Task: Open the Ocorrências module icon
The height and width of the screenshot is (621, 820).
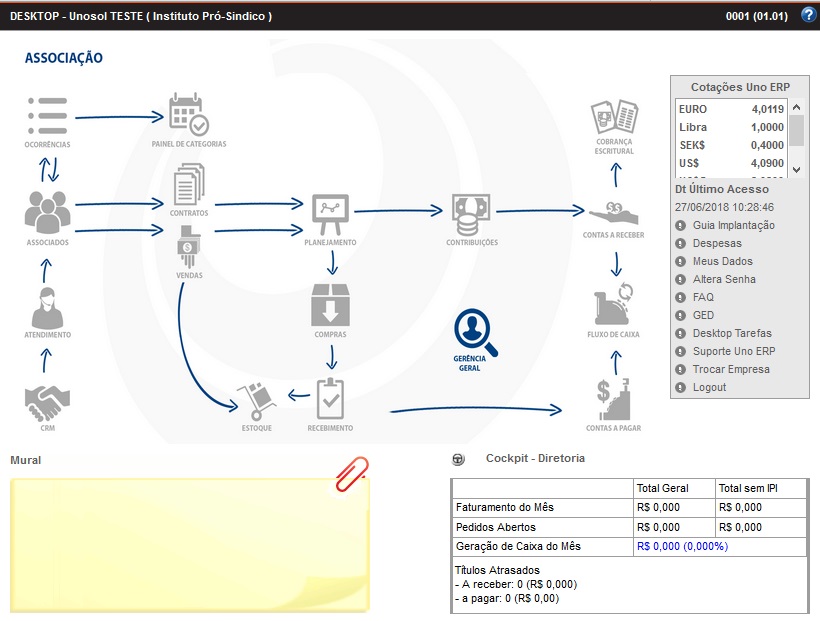Action: 47,116
